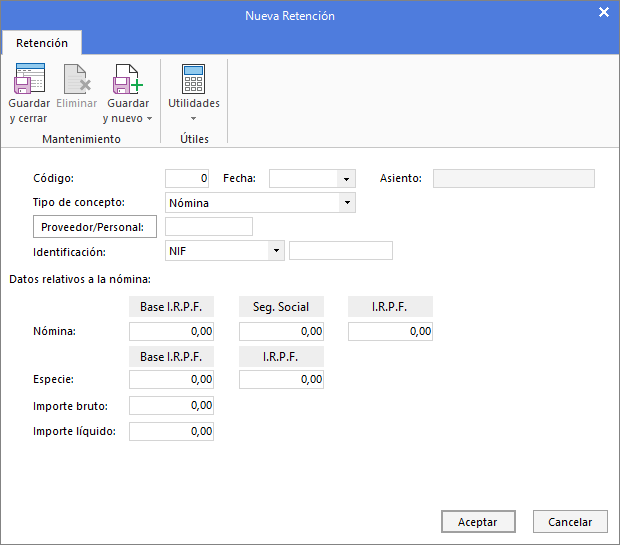
Task: Click the Guardar y nuevo icon
Action: (x=128, y=79)
